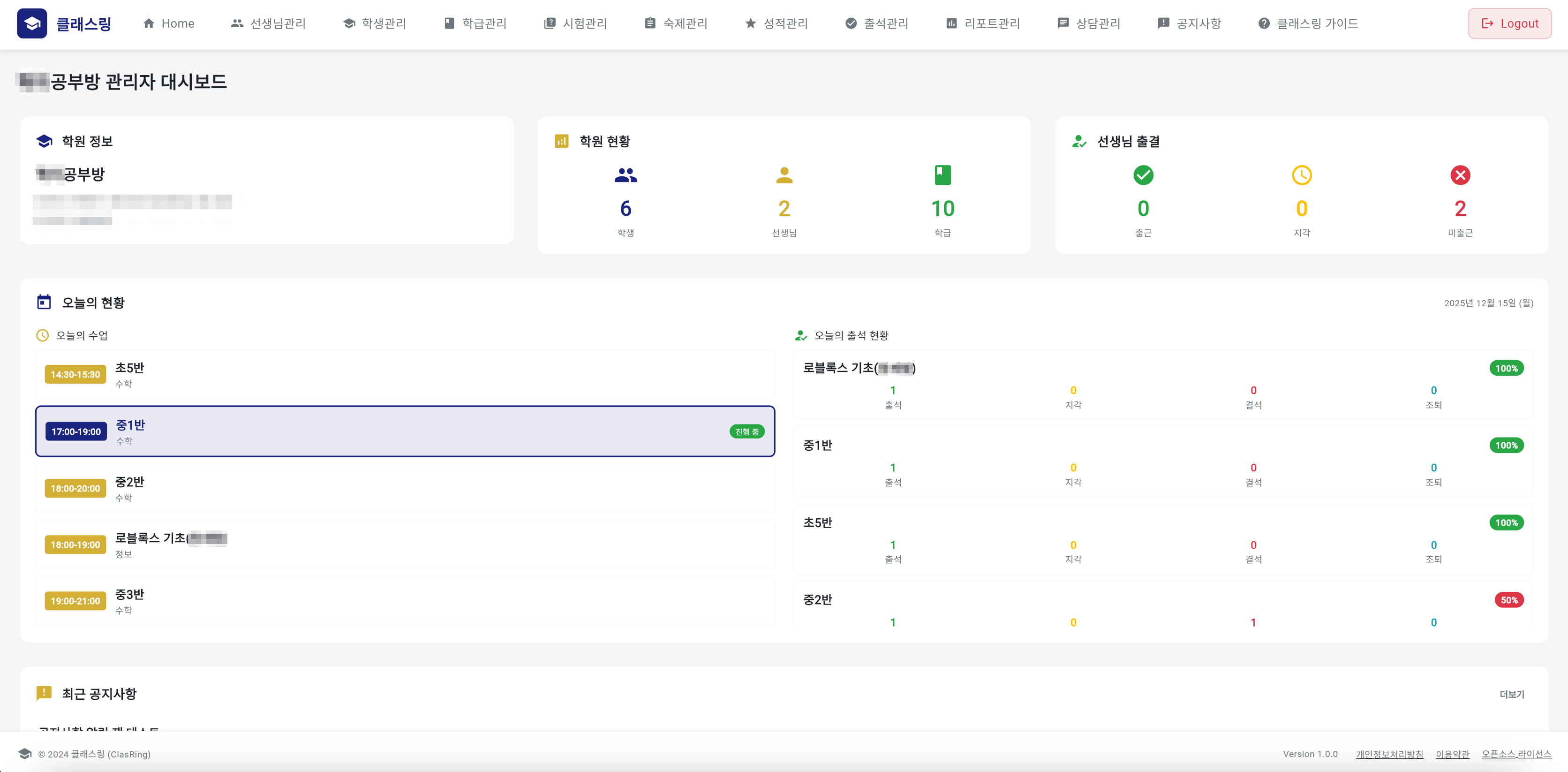Select the 중1반 17:00-19:00 class row
The width and height of the screenshot is (1568, 772).
pyautogui.click(x=405, y=431)
